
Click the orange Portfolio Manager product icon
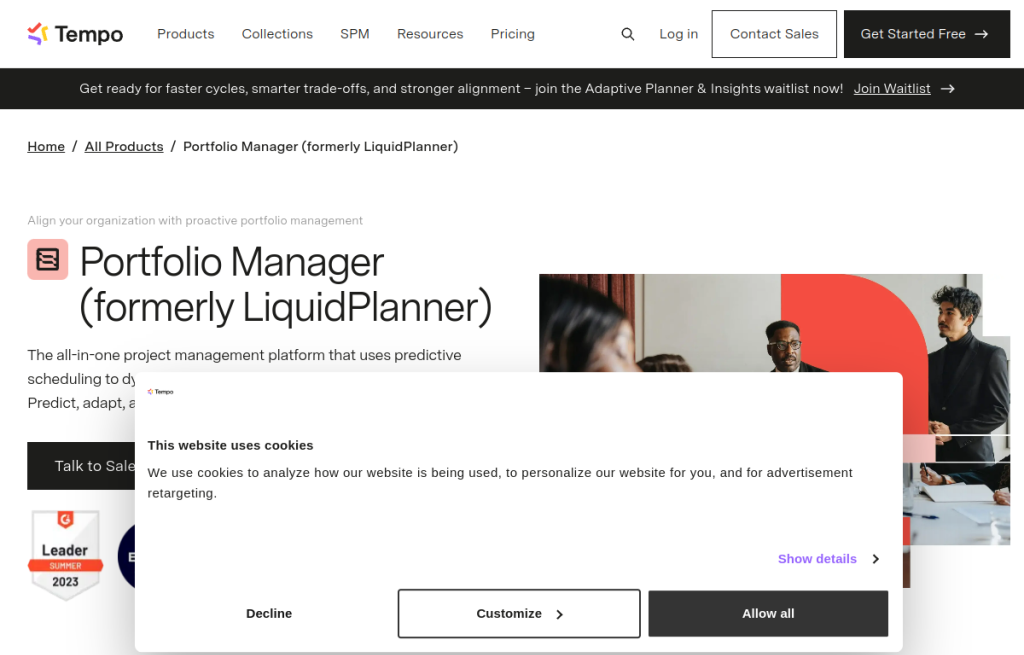[x=47, y=259]
